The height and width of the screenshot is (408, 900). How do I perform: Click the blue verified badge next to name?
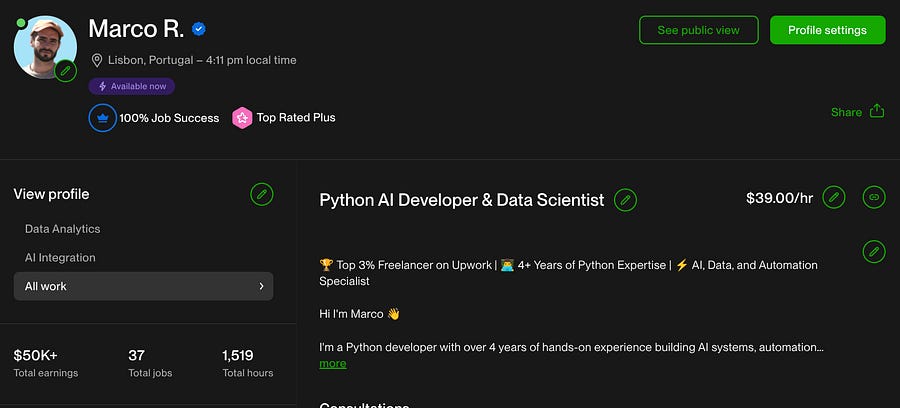click(200, 29)
